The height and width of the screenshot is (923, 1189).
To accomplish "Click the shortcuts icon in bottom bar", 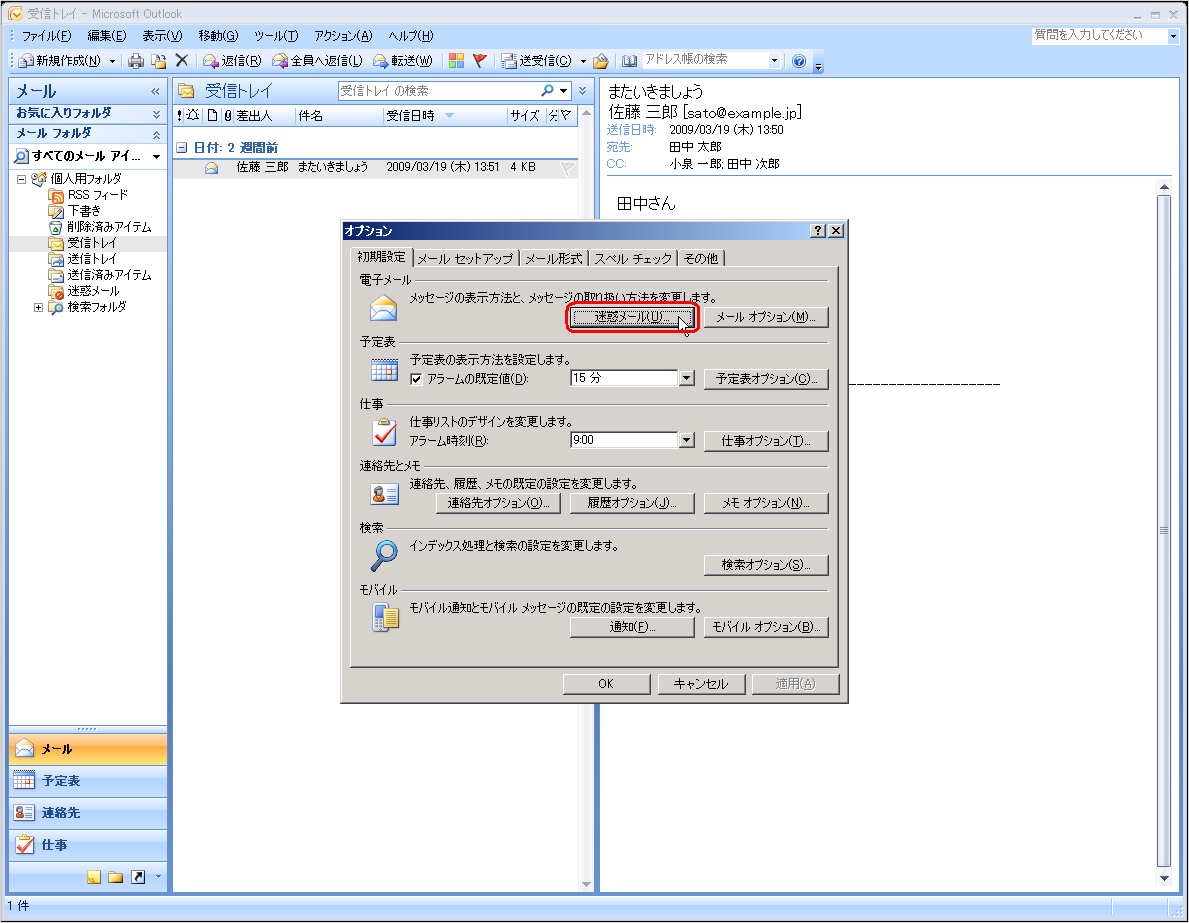I will click(x=138, y=877).
